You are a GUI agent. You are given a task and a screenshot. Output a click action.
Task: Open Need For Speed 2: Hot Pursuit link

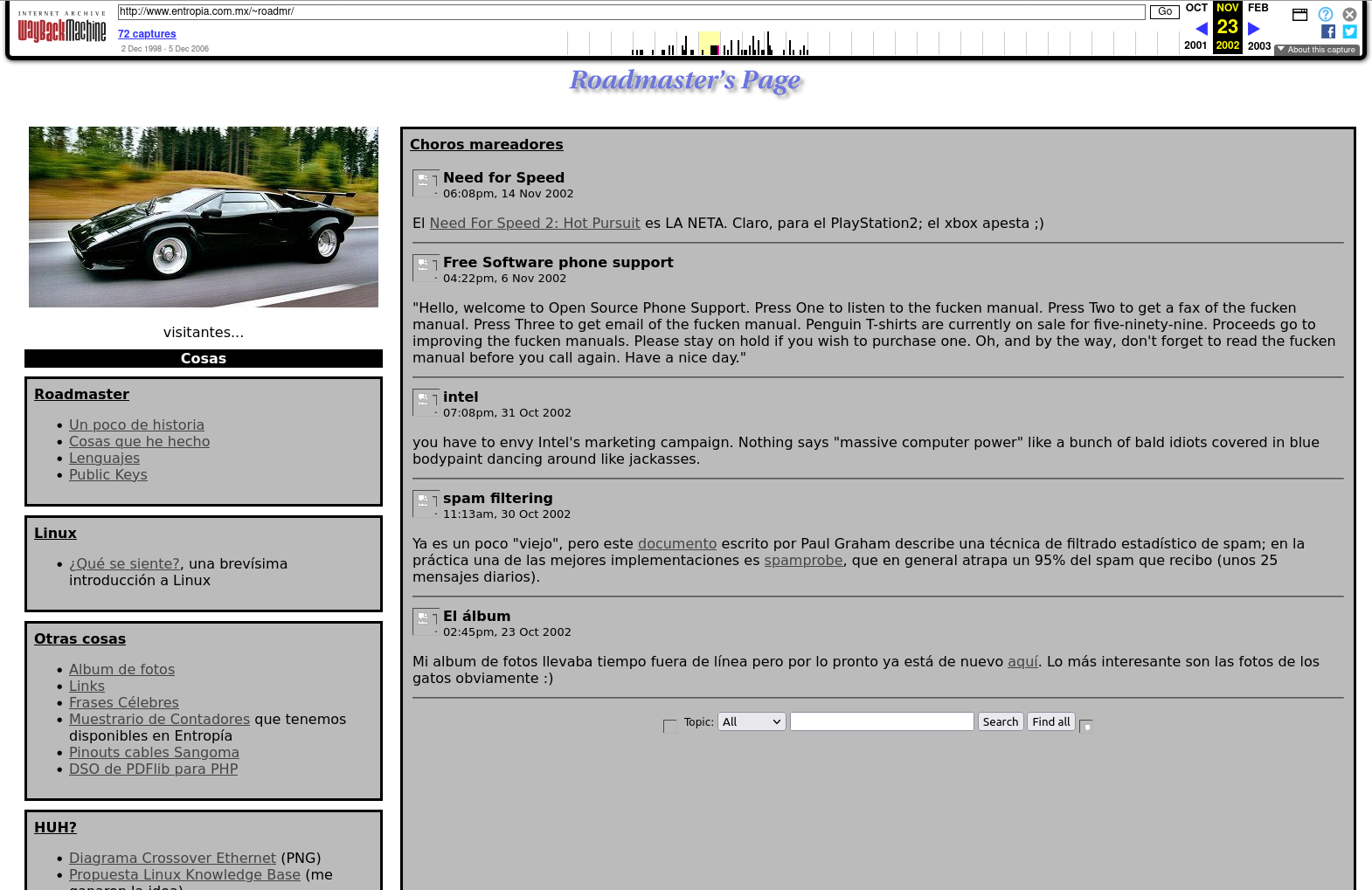535,223
